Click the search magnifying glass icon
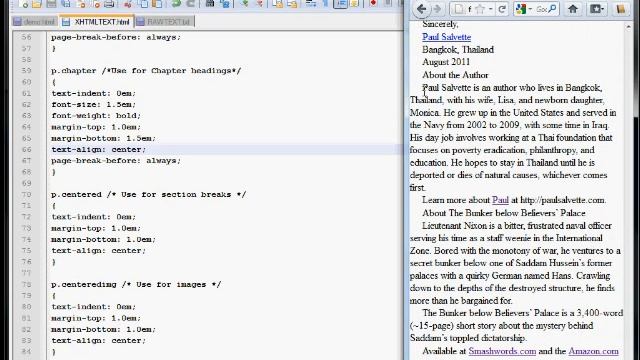Viewport: 640px width, 360px height. (553, 9)
